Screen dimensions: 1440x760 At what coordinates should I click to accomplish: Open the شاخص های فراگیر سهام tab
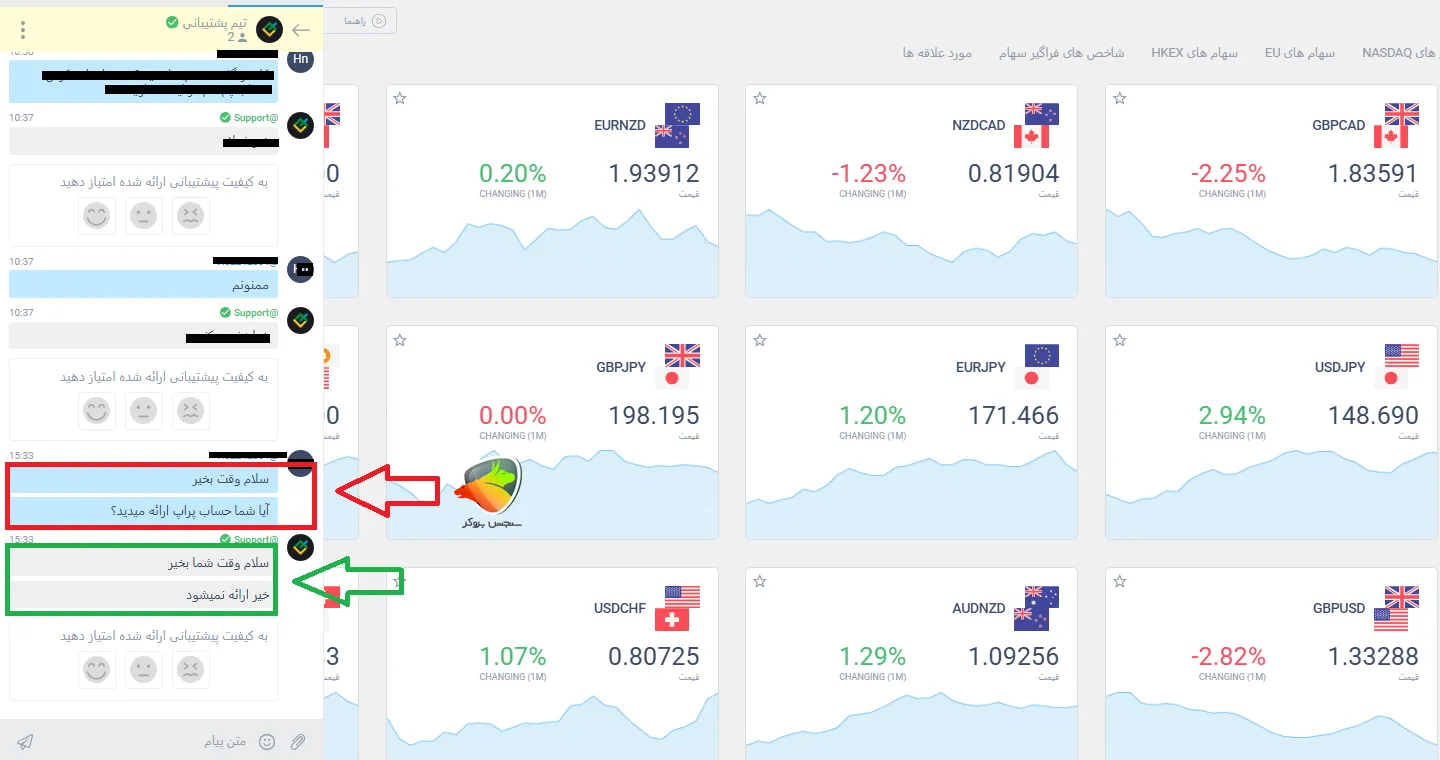click(1061, 52)
